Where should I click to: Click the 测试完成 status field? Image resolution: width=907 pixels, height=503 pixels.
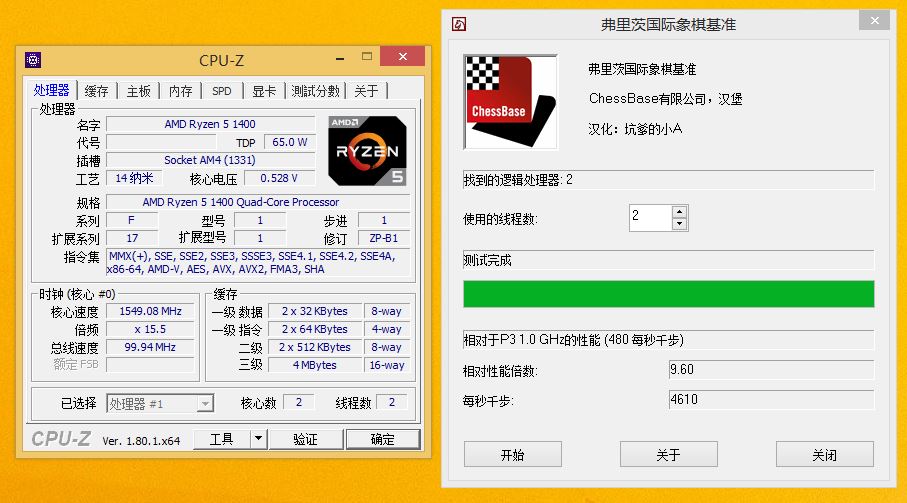click(669, 260)
